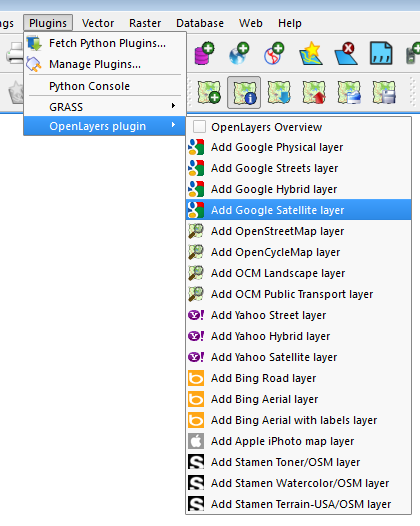Click the blue memory card toolbar icon

381,53
